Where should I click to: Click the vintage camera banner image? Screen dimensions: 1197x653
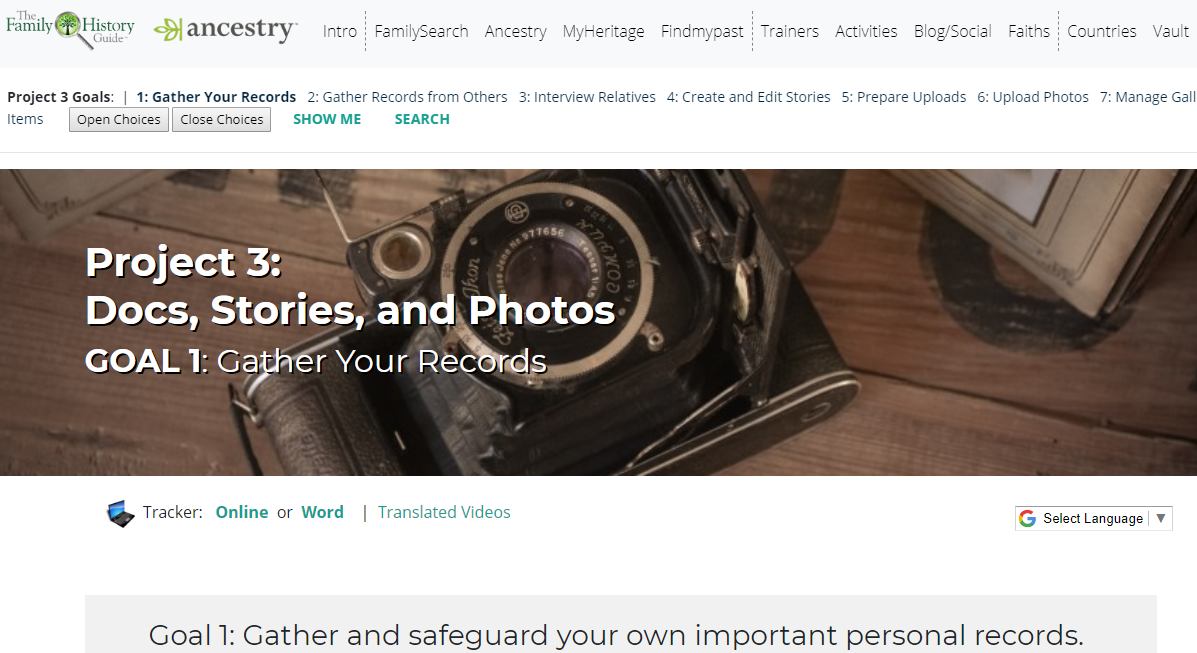(x=598, y=322)
